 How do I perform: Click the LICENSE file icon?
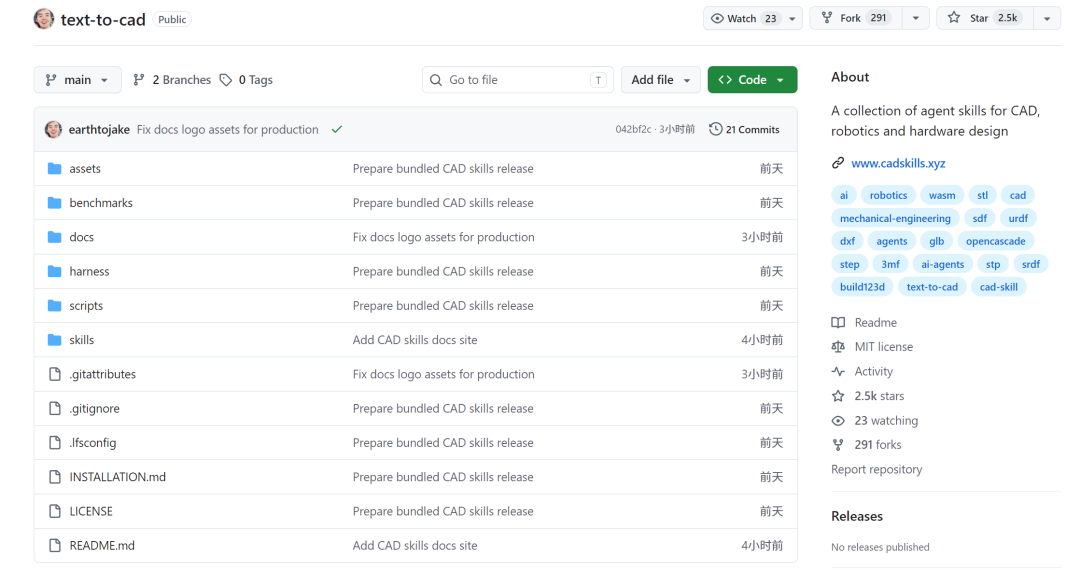point(54,511)
